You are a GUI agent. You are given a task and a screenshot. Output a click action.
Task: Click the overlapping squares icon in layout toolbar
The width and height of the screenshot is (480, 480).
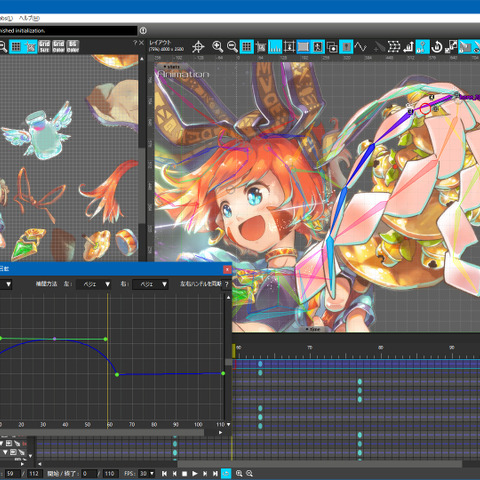point(332,47)
